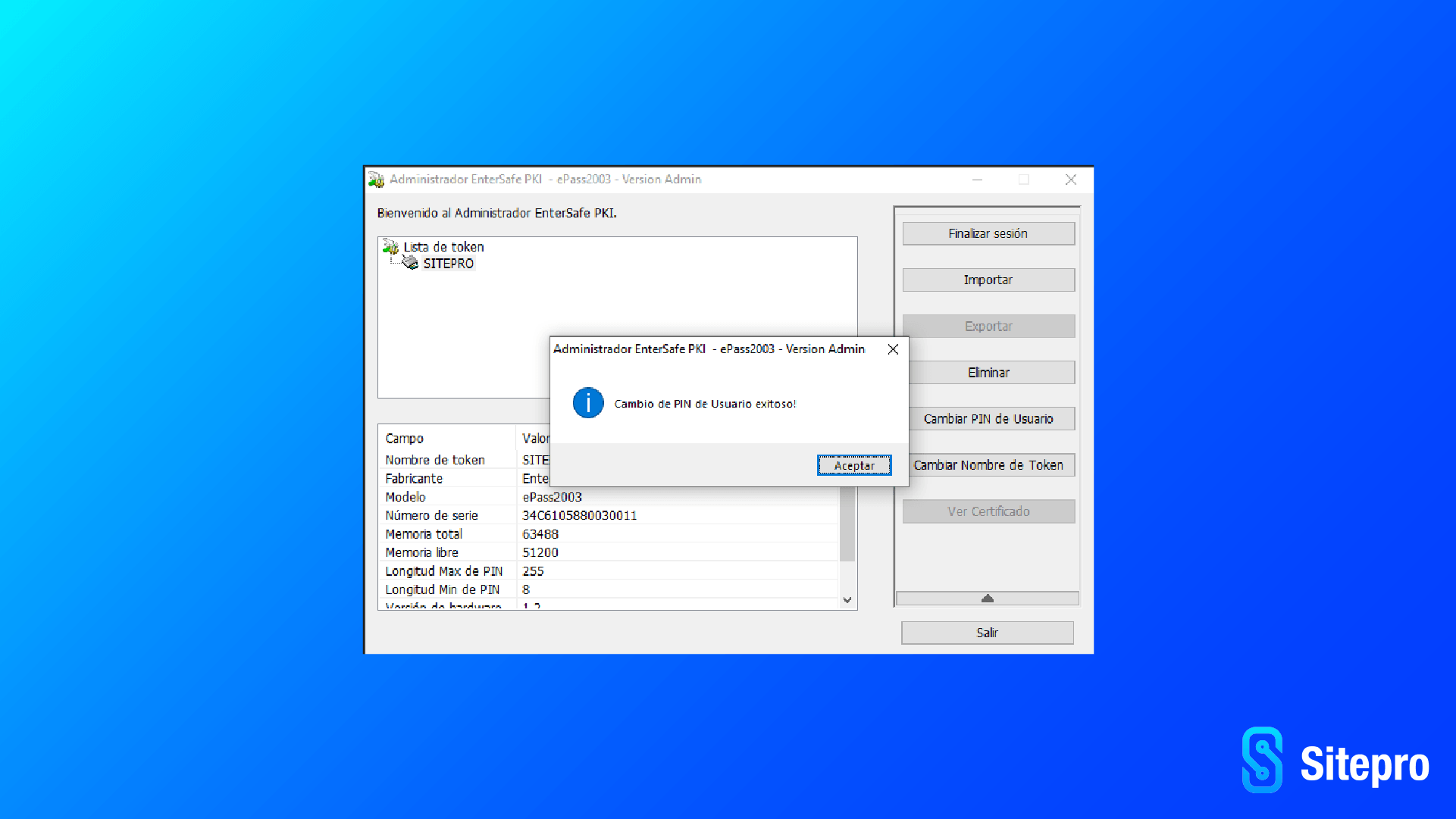The width and height of the screenshot is (1456, 819).
Task: Select the Modelo value ePass2003
Action: [x=553, y=497]
